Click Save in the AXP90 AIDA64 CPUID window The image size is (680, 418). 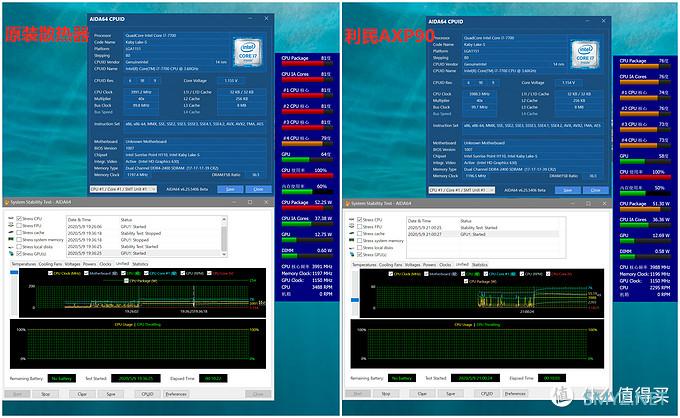(568, 190)
